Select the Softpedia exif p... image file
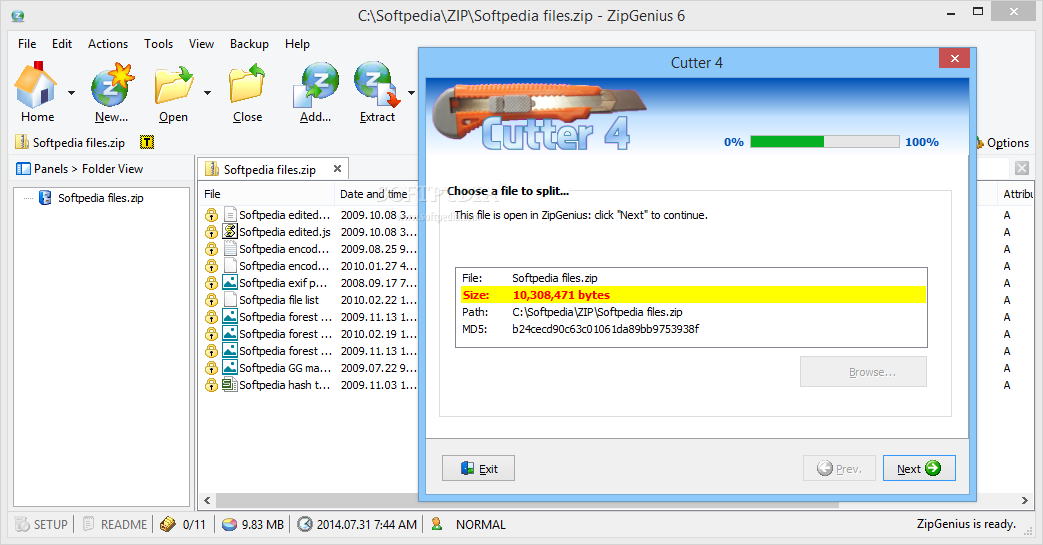The width and height of the screenshot is (1043, 545). [283, 283]
